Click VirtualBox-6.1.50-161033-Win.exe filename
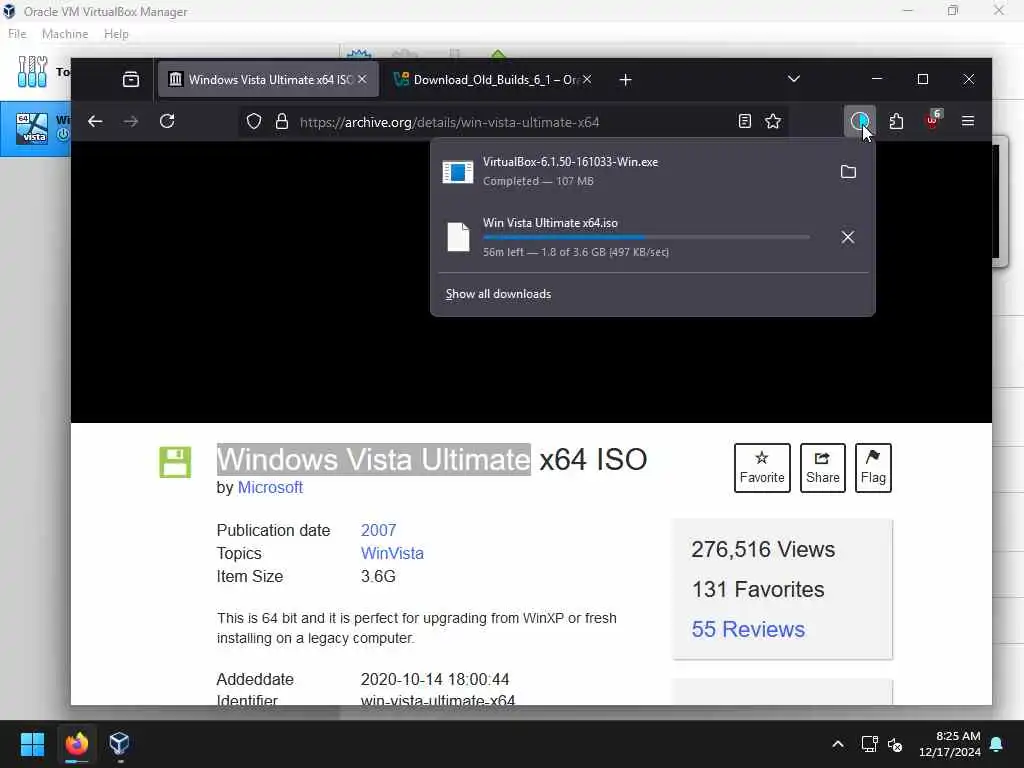1024x768 pixels. click(570, 162)
